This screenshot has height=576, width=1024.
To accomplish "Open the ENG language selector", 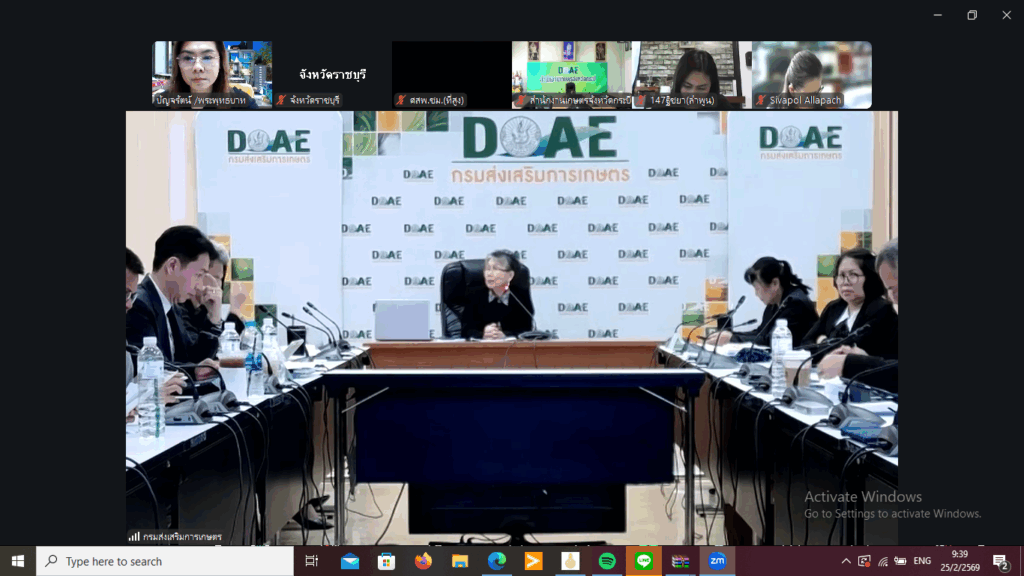I will (922, 561).
